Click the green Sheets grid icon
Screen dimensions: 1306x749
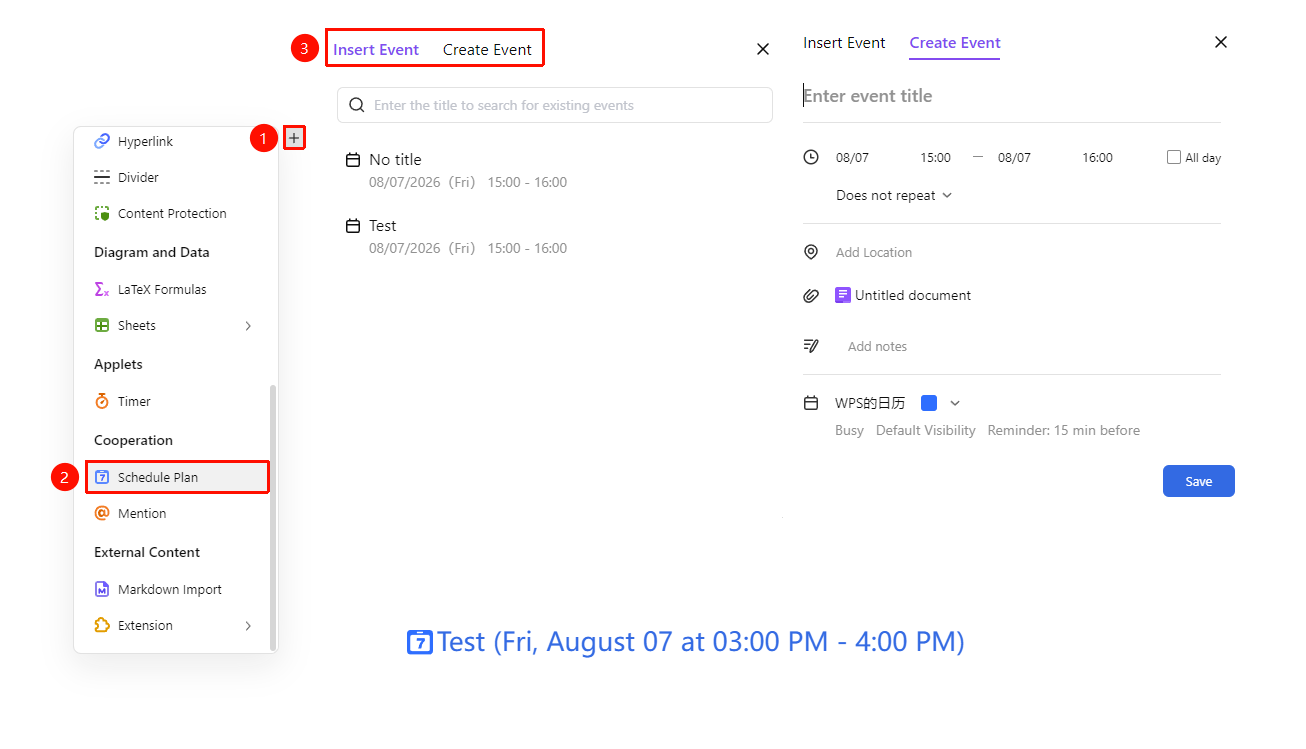pos(101,325)
